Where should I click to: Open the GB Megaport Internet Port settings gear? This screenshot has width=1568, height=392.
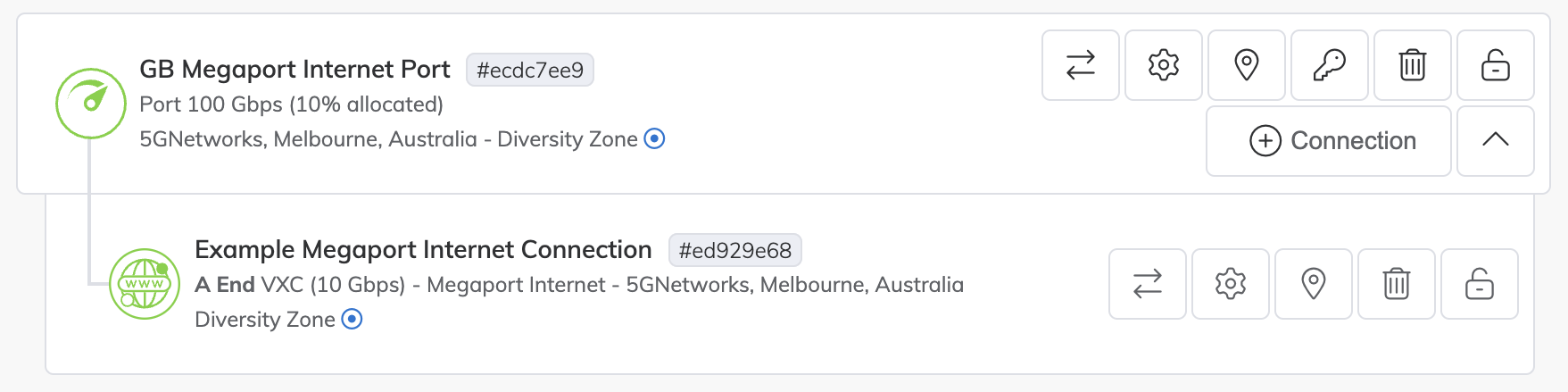pos(1163,65)
